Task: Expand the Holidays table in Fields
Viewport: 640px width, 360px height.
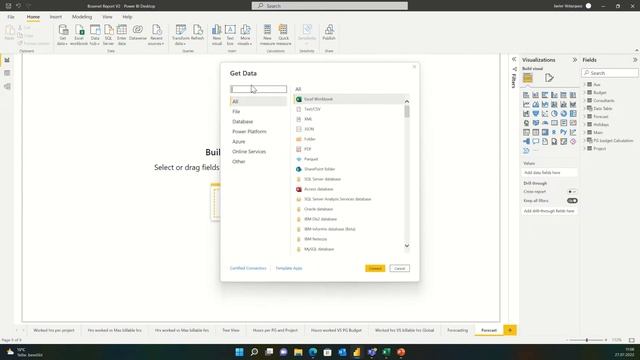Action: 584,124
